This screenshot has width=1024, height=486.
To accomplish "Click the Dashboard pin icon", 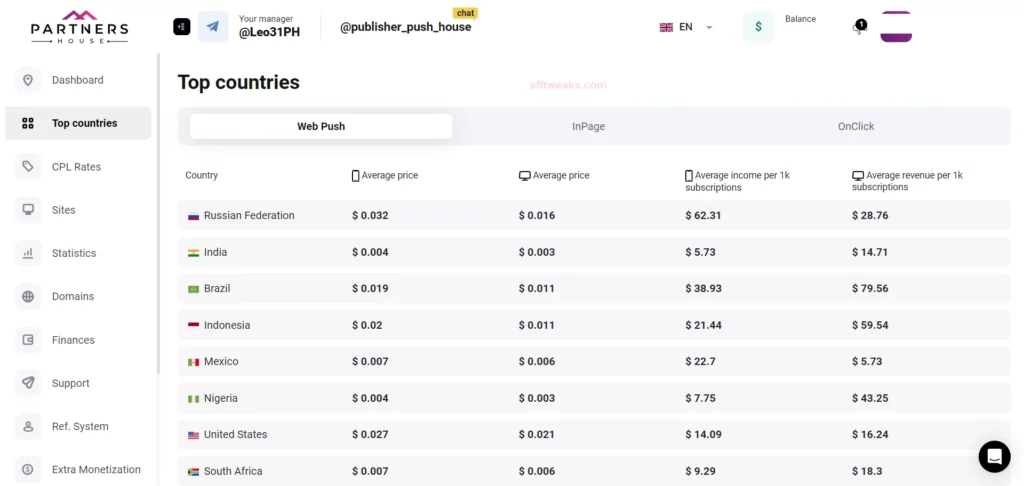I will pos(27,80).
